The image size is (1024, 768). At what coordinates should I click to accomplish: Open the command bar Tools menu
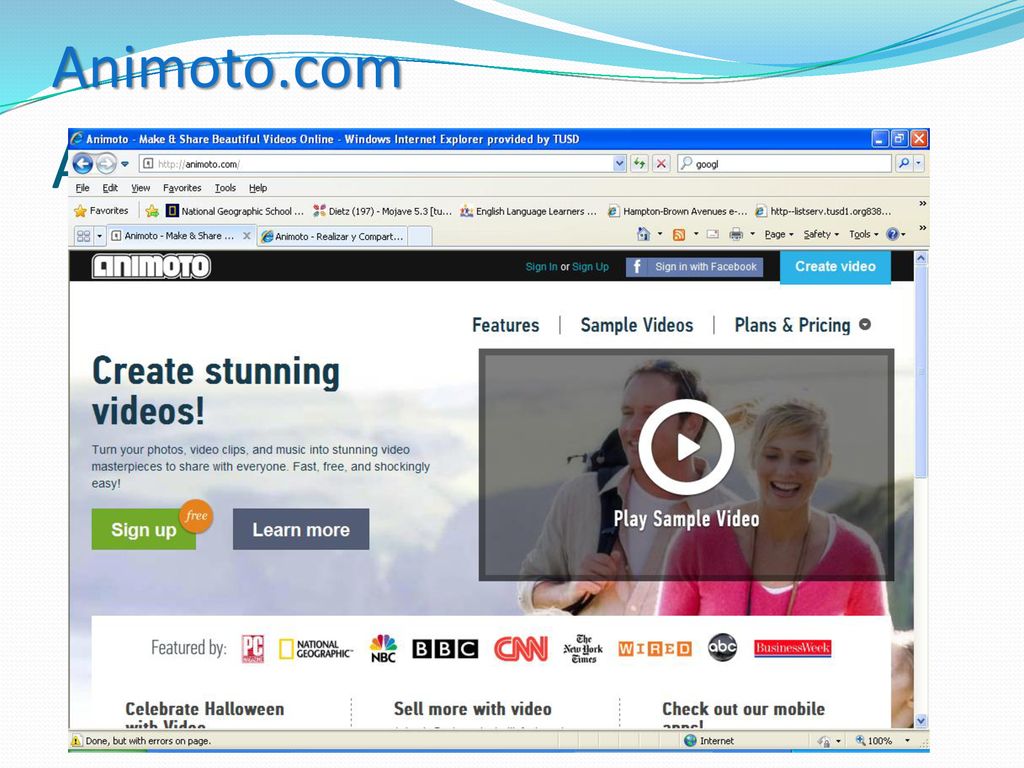(x=863, y=234)
